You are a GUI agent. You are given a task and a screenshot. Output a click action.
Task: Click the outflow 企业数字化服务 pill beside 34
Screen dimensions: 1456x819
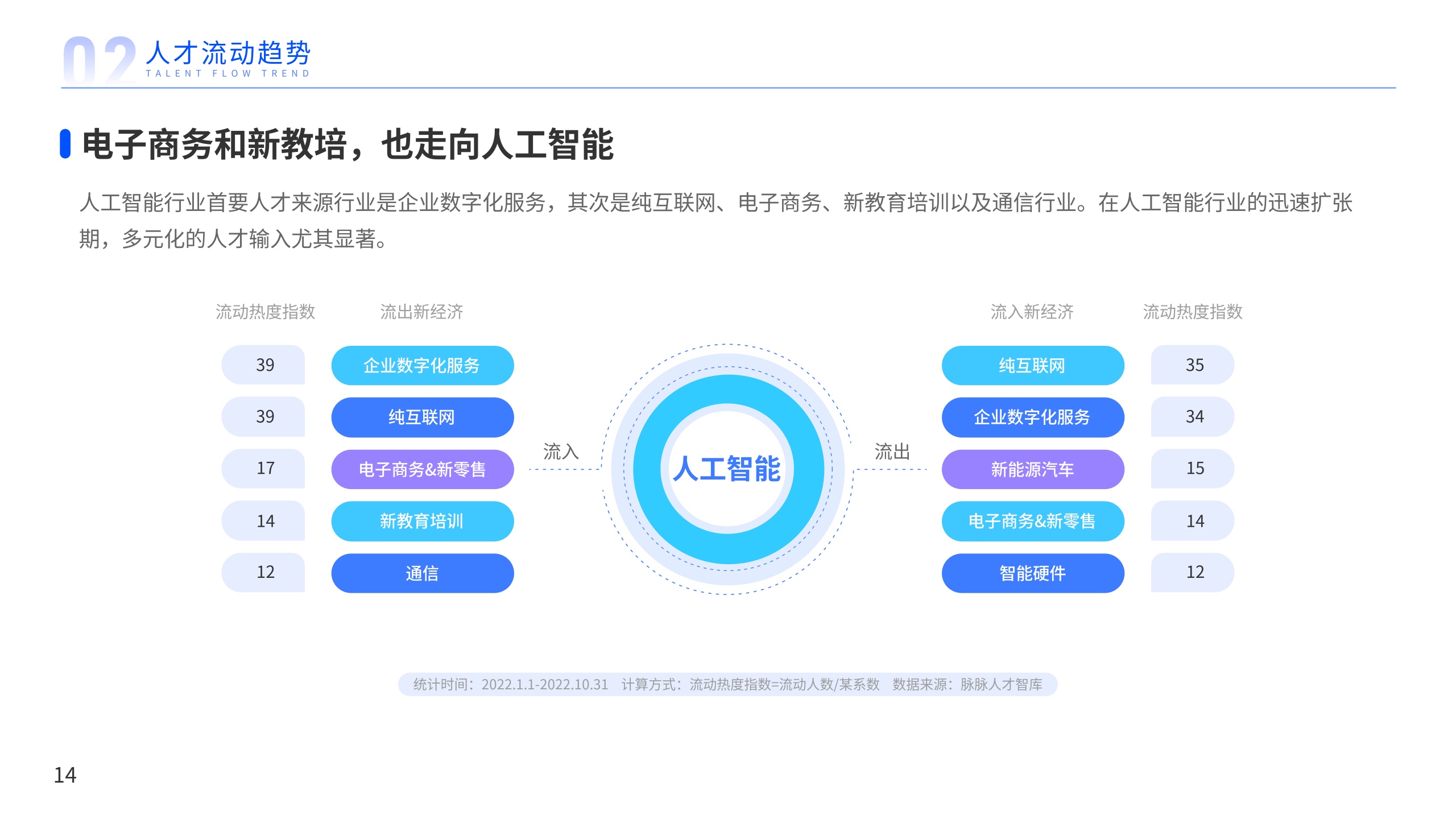tap(1033, 417)
